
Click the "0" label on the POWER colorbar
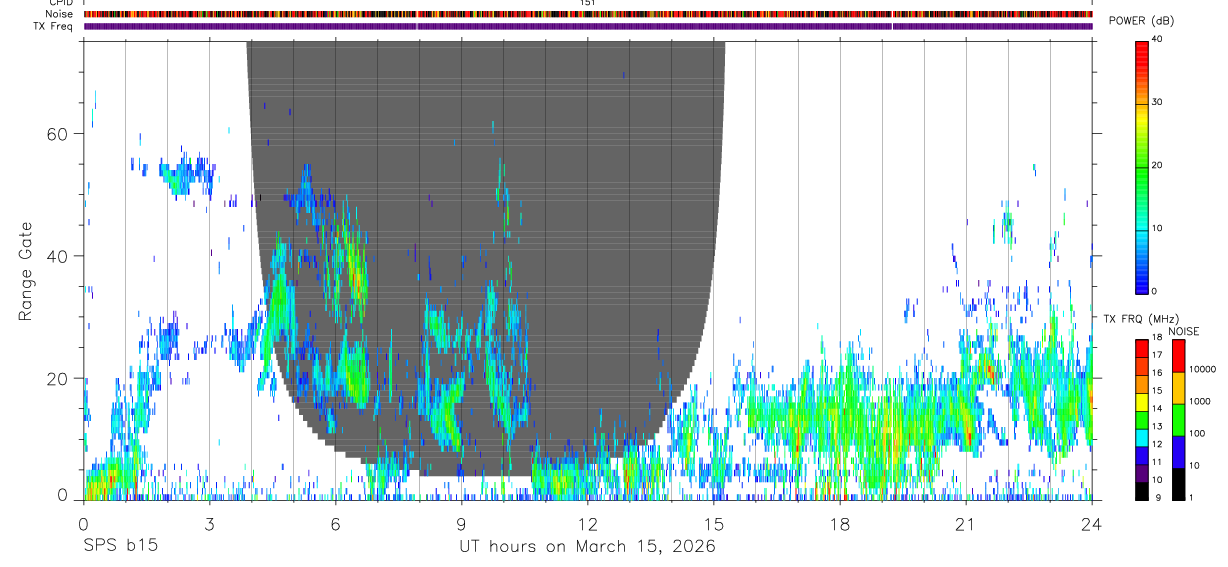click(1155, 291)
